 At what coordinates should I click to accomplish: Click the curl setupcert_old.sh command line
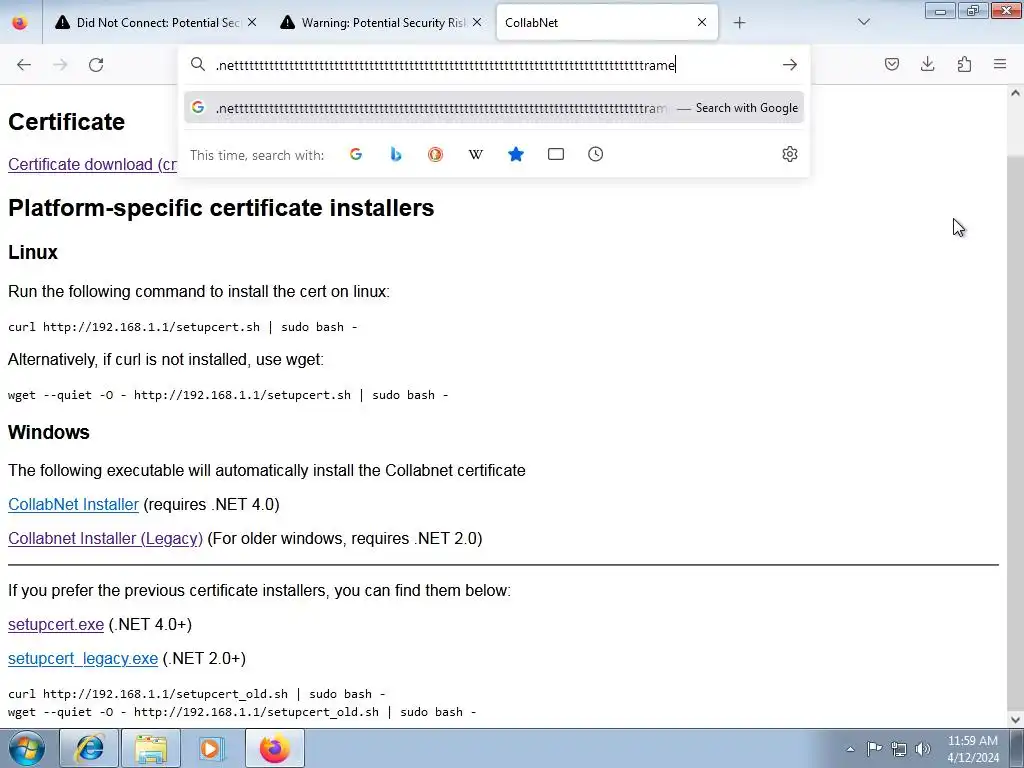point(197,694)
